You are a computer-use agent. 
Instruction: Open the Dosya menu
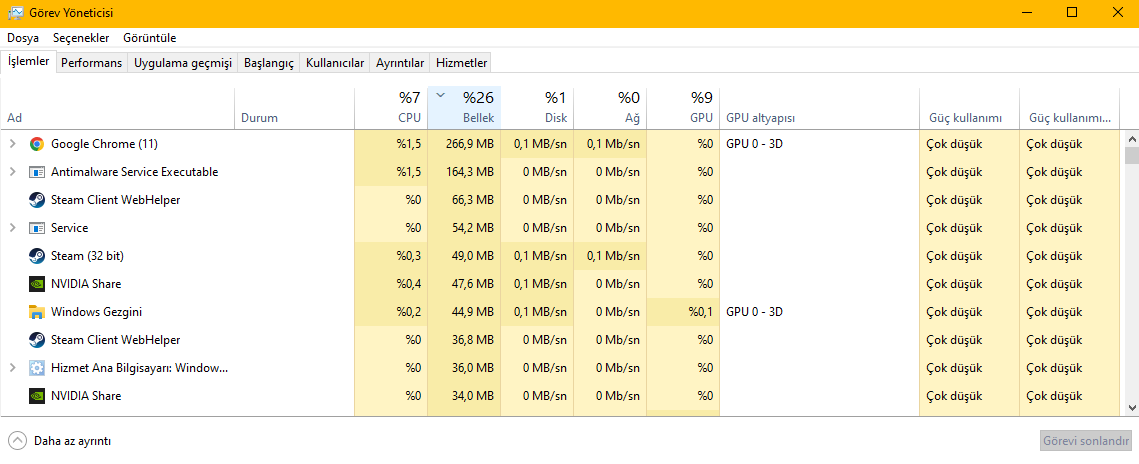pos(23,38)
